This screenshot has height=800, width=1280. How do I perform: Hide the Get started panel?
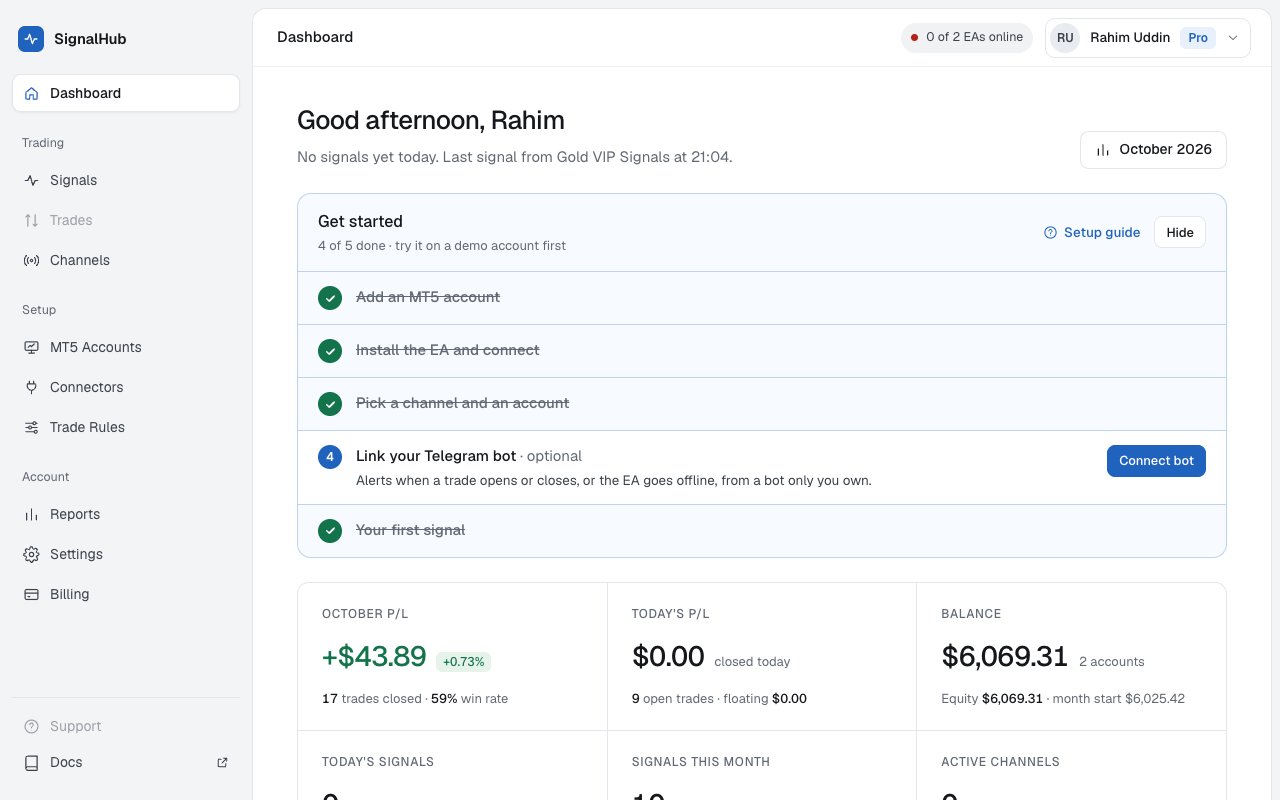pyautogui.click(x=1180, y=232)
